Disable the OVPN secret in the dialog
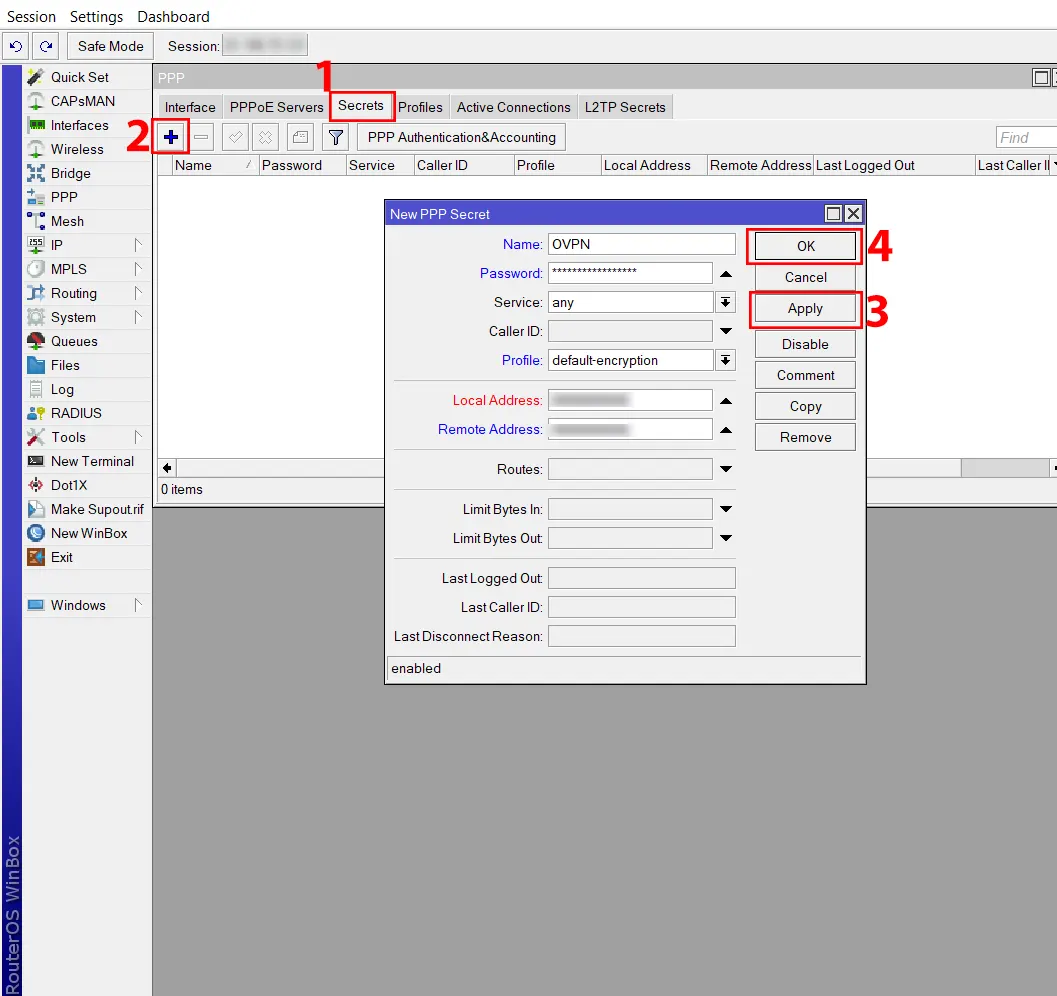The height and width of the screenshot is (996, 1057). pos(804,344)
